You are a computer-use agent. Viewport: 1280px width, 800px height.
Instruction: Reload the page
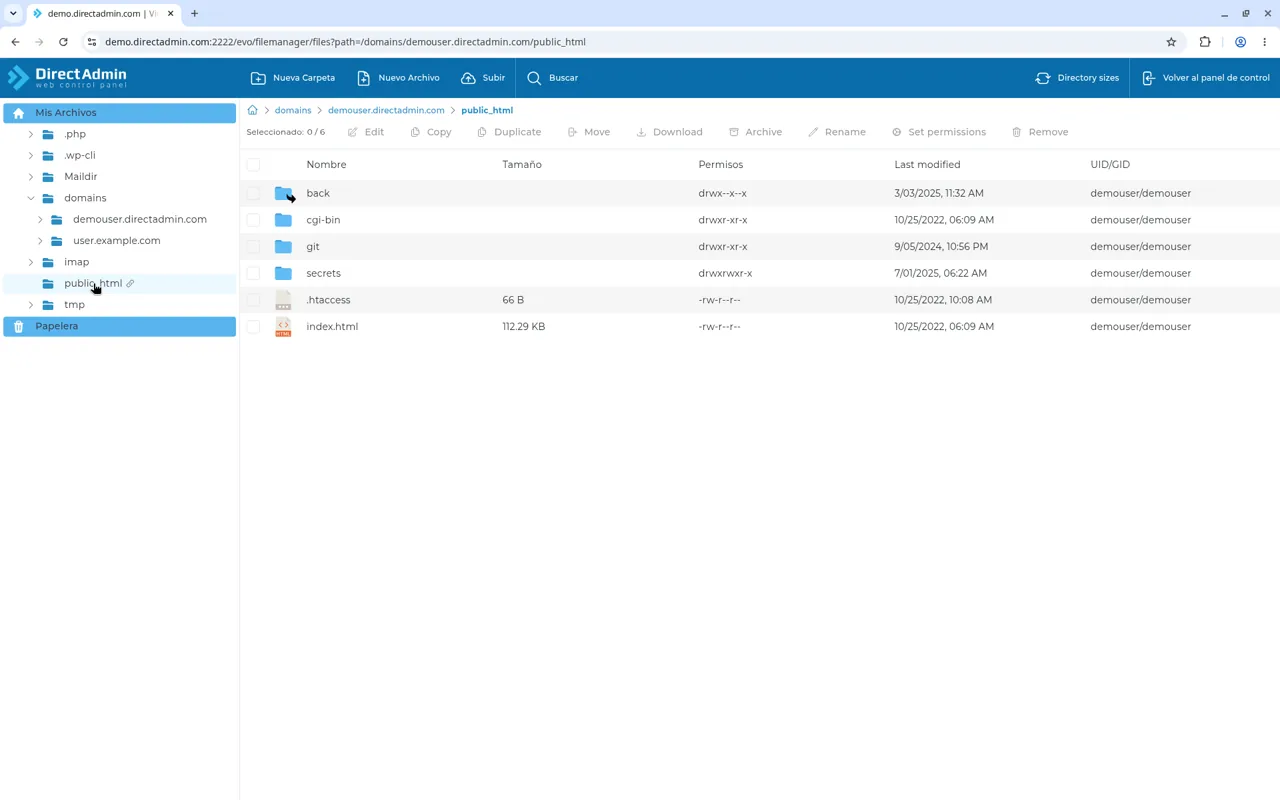pyautogui.click(x=63, y=42)
